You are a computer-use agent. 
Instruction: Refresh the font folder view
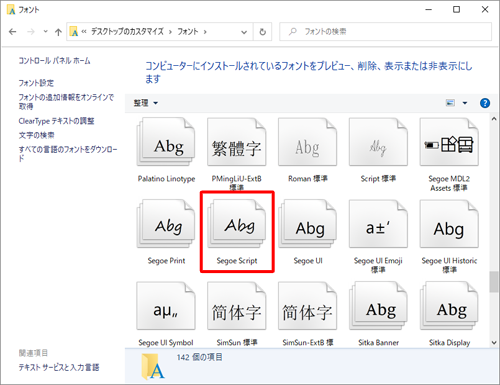(263, 32)
